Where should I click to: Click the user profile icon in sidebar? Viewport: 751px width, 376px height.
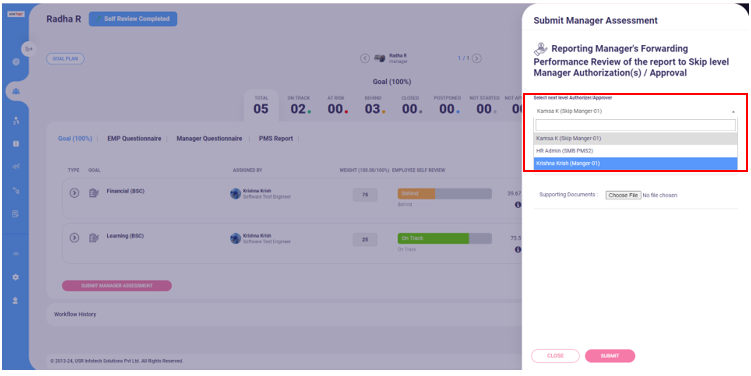(15, 301)
